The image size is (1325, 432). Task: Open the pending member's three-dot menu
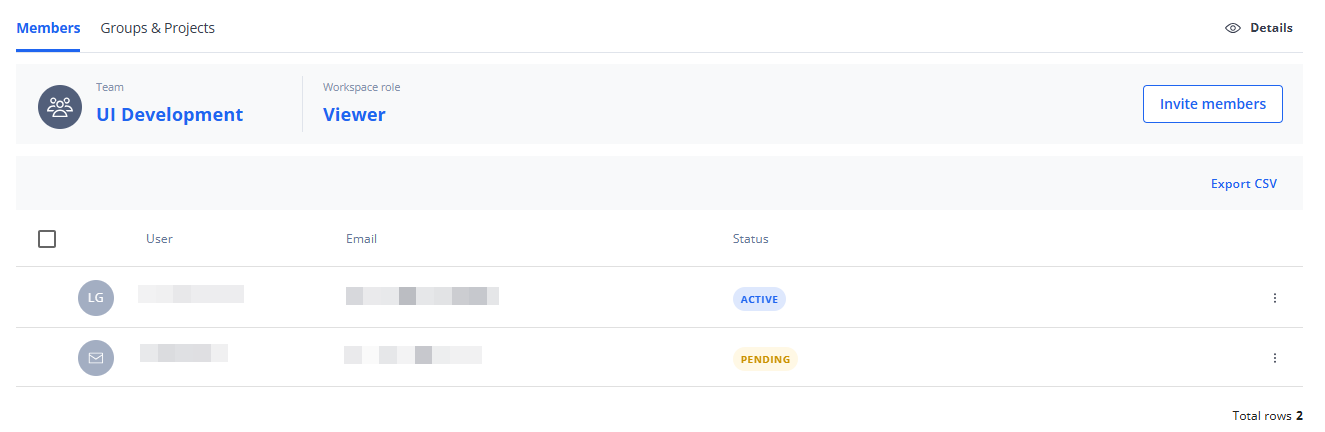coord(1274,358)
